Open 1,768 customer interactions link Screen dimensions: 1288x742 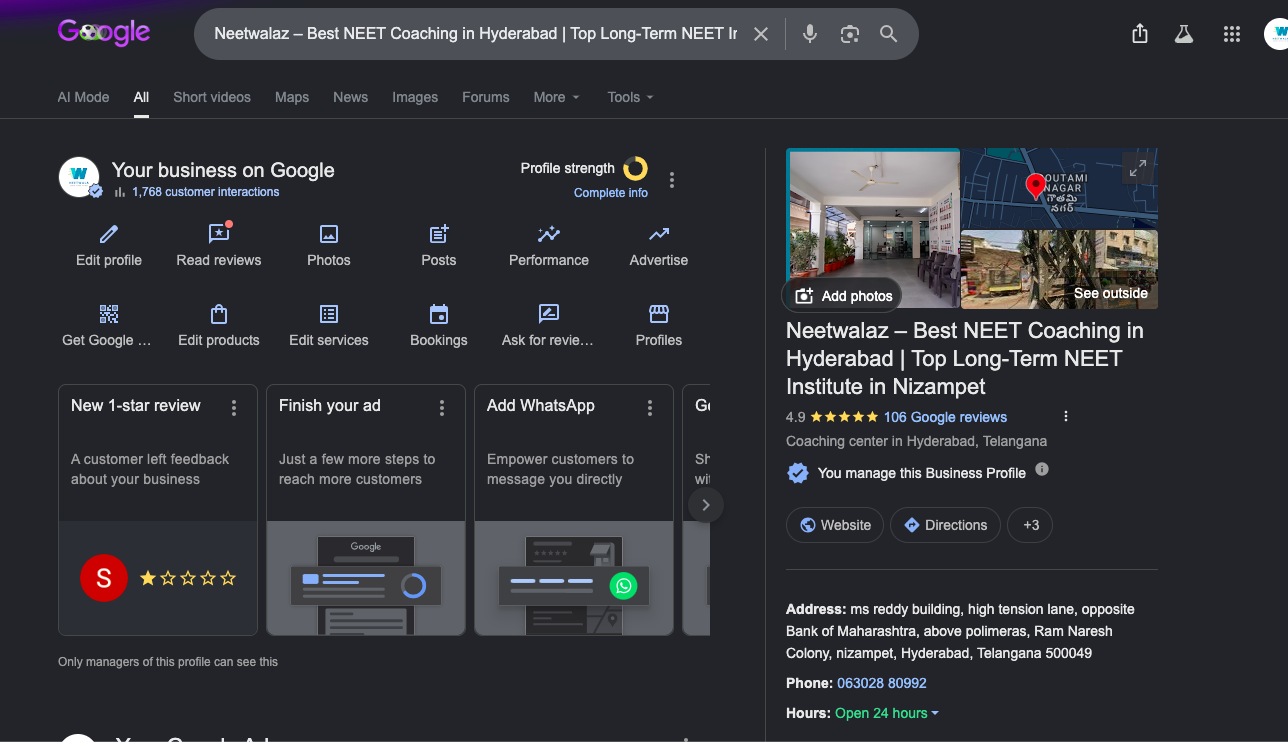pyautogui.click(x=205, y=192)
